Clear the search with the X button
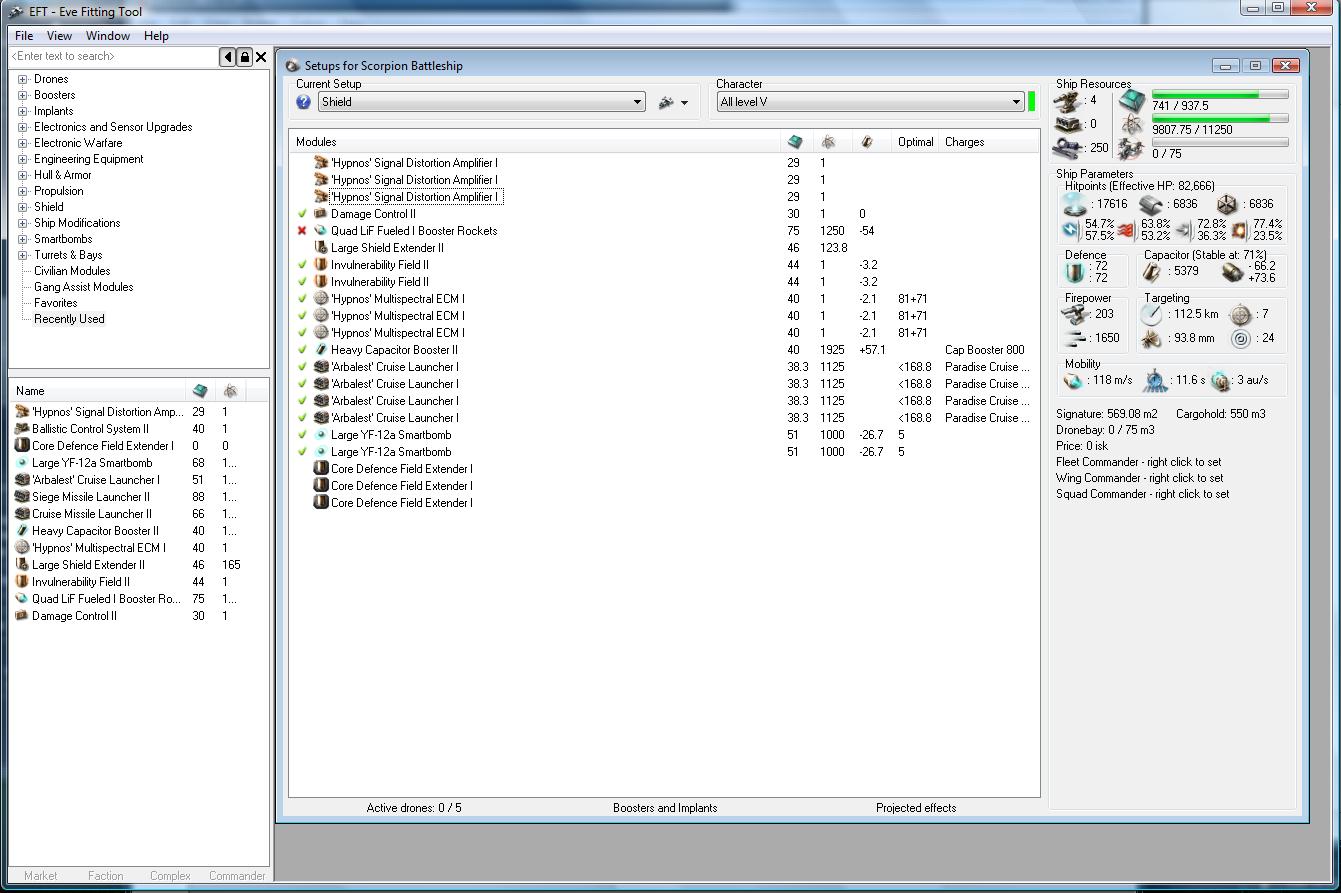 coord(261,57)
